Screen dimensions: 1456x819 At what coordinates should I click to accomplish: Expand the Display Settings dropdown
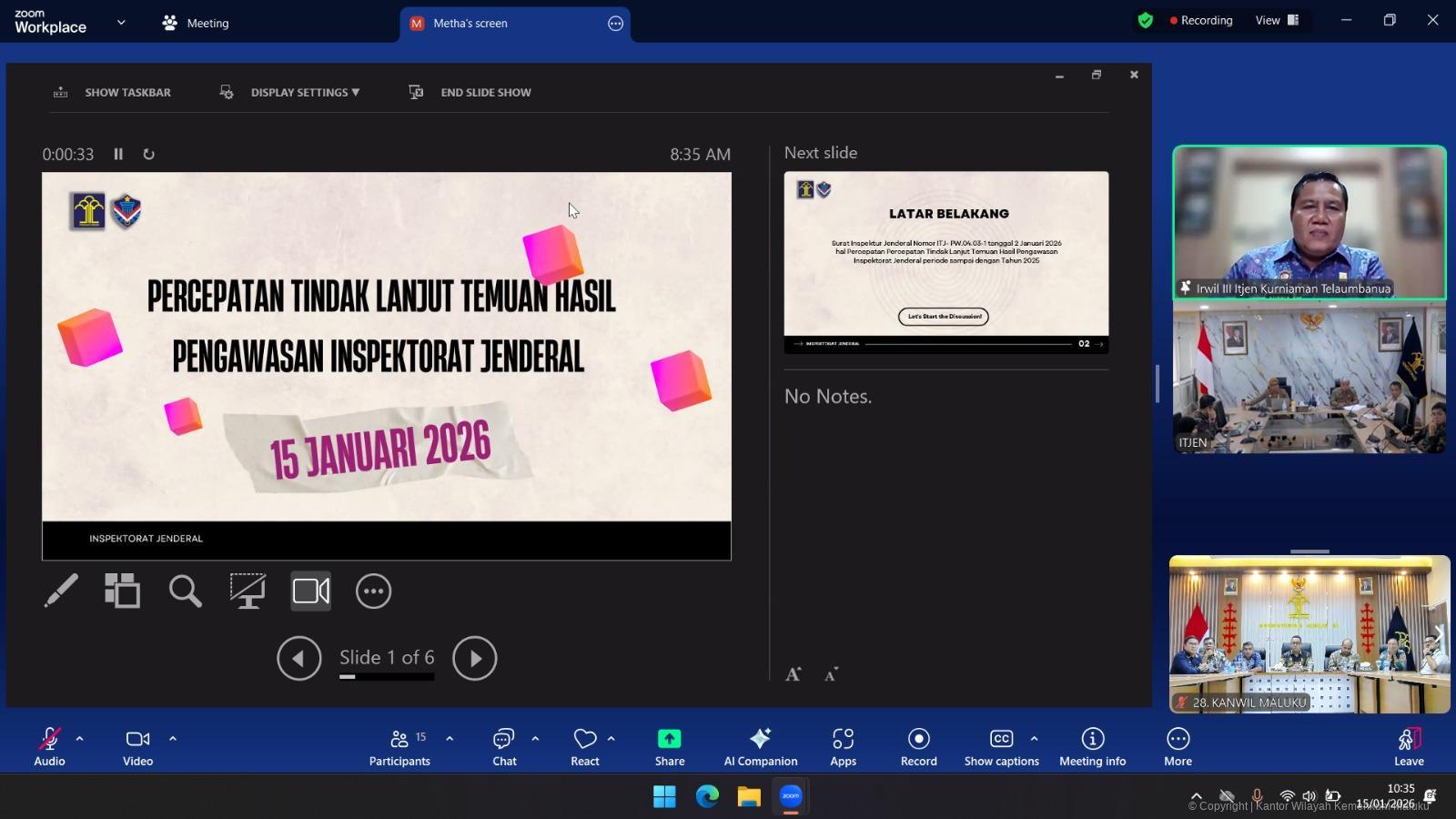coord(304,92)
